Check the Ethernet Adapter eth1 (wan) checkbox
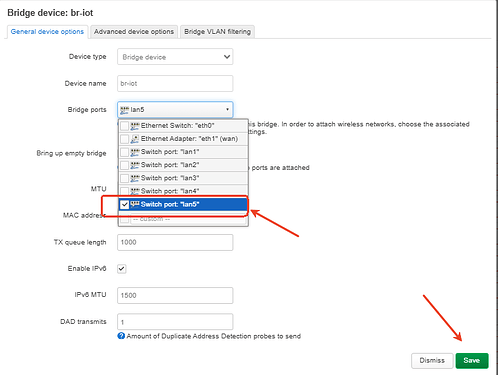Viewport: 498px width, 375px height. 124,139
